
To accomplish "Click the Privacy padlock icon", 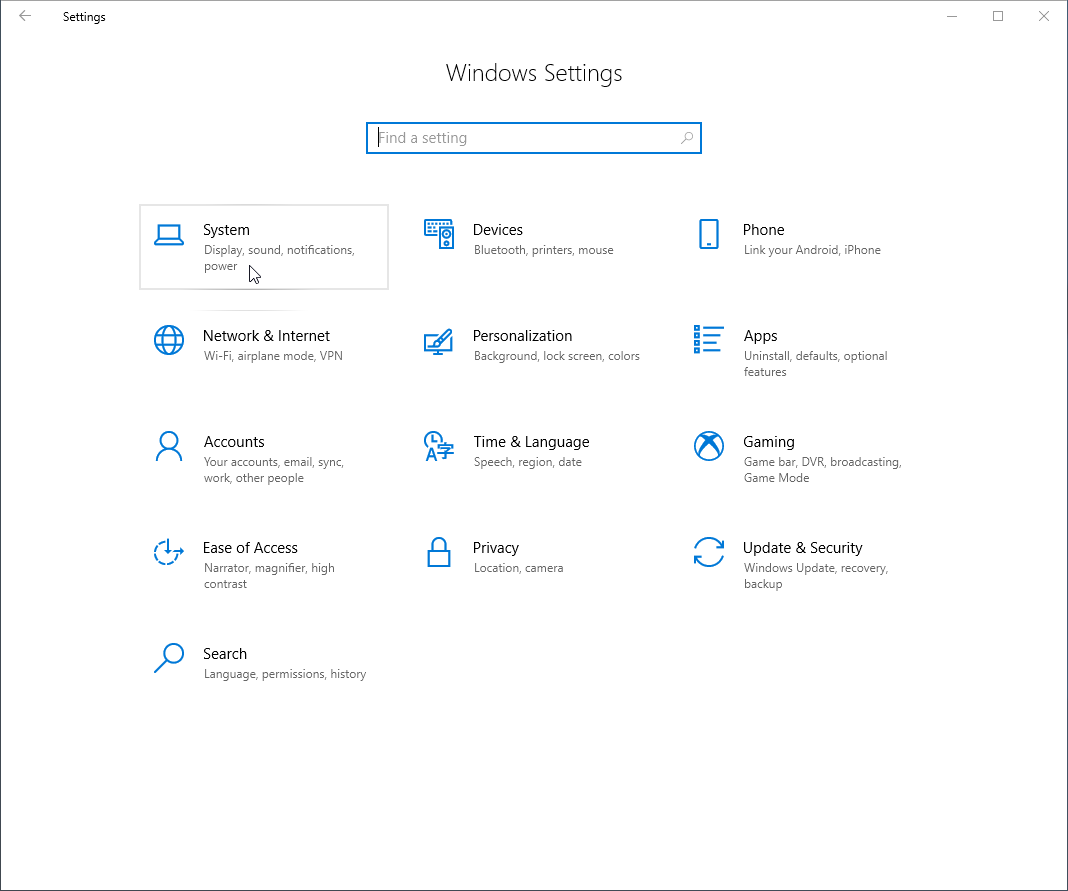I will click(439, 552).
